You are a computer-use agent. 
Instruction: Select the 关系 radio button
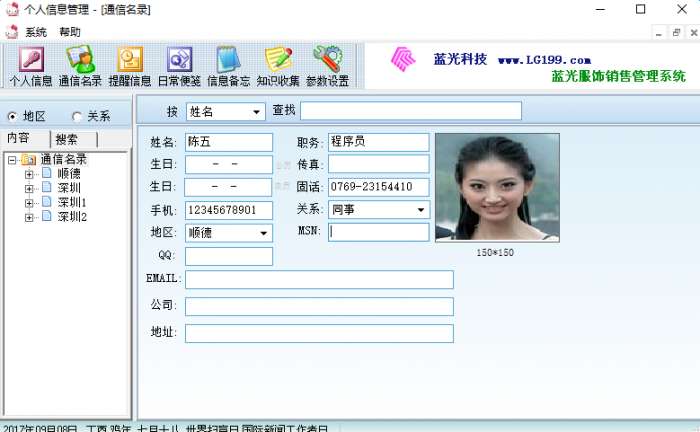click(77, 116)
